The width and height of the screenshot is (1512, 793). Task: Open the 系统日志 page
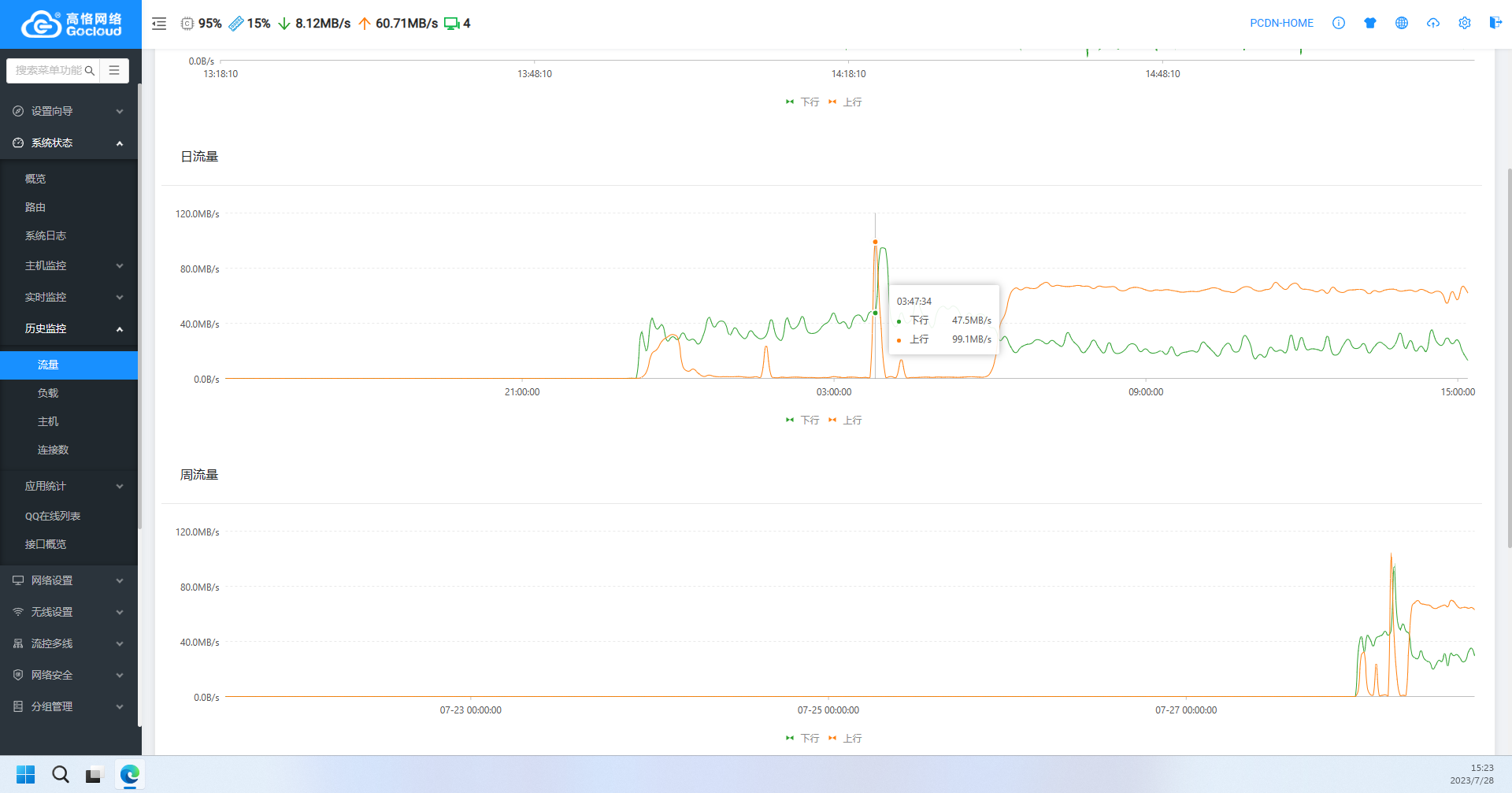coord(46,235)
